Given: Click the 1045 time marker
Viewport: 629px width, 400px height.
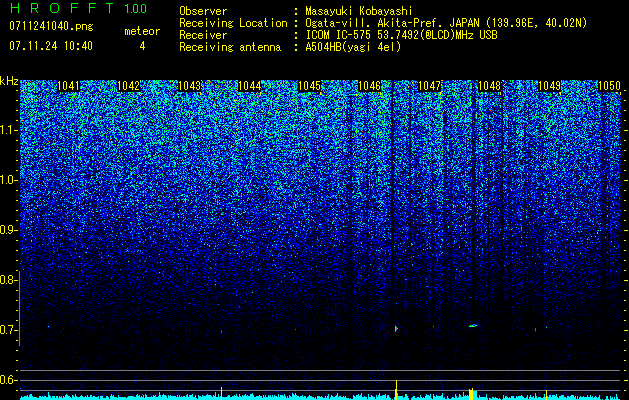Looking at the screenshot, I should (309, 86).
